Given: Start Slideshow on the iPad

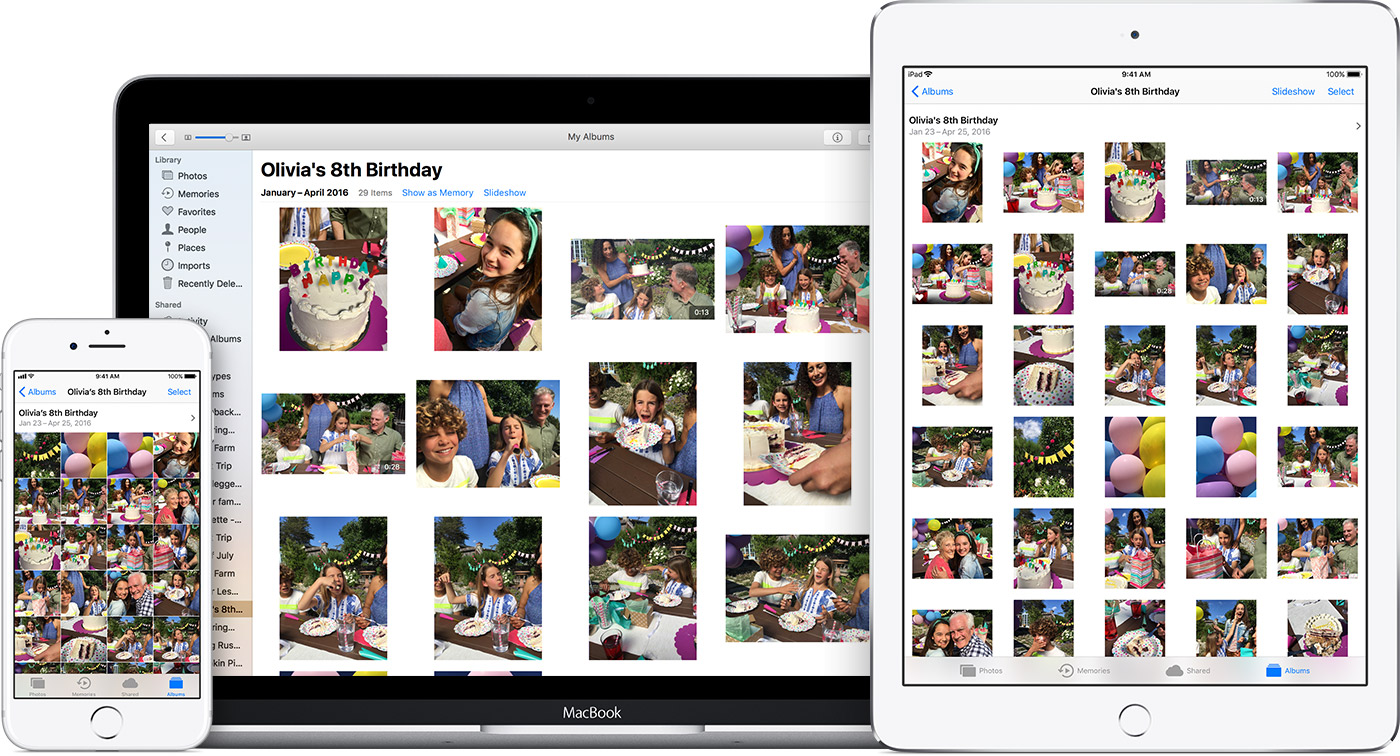Looking at the screenshot, I should point(1293,91).
